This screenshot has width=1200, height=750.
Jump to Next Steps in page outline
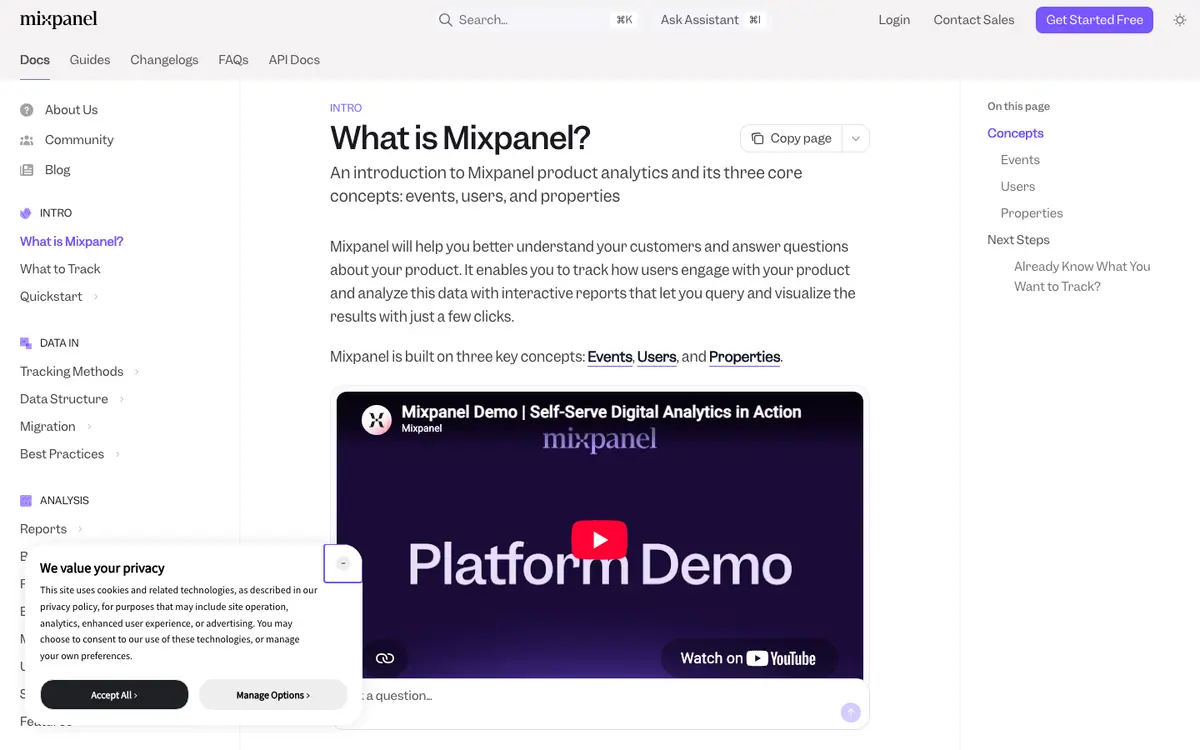click(1018, 240)
